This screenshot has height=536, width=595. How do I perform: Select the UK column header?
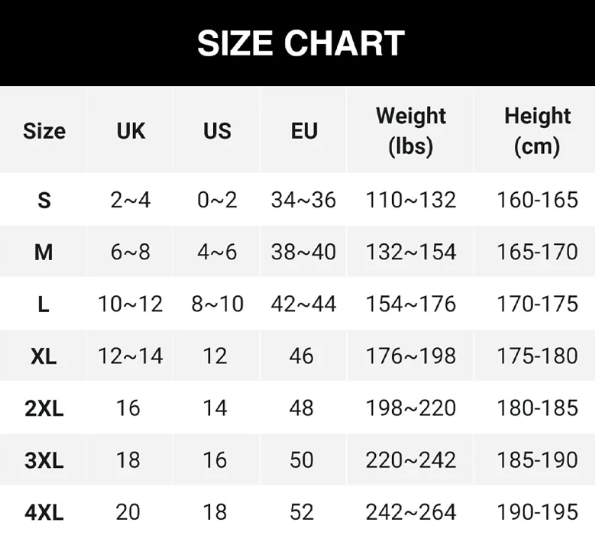[131, 131]
